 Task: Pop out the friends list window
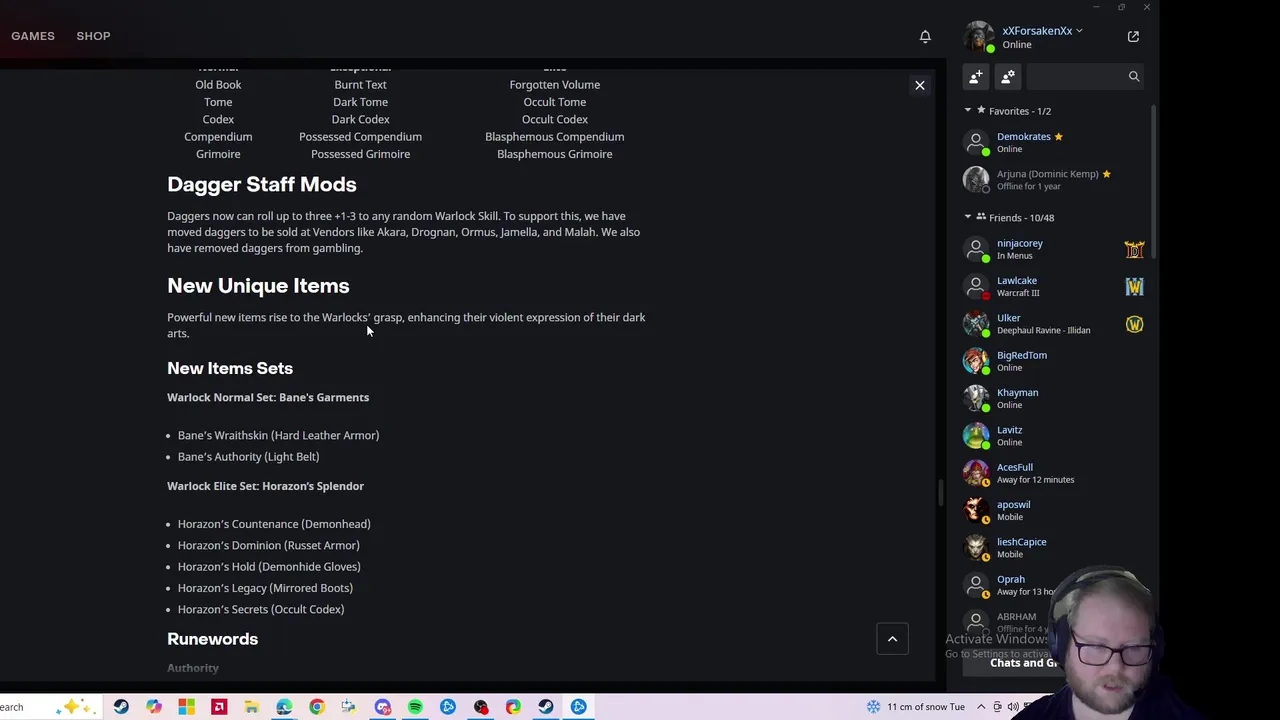click(1133, 37)
